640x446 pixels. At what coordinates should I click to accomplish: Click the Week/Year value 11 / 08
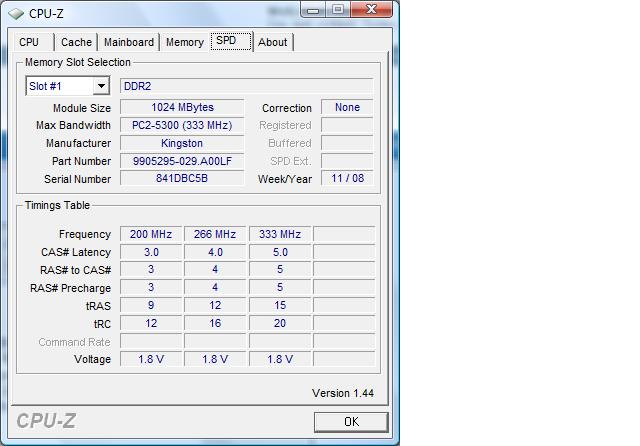point(347,178)
